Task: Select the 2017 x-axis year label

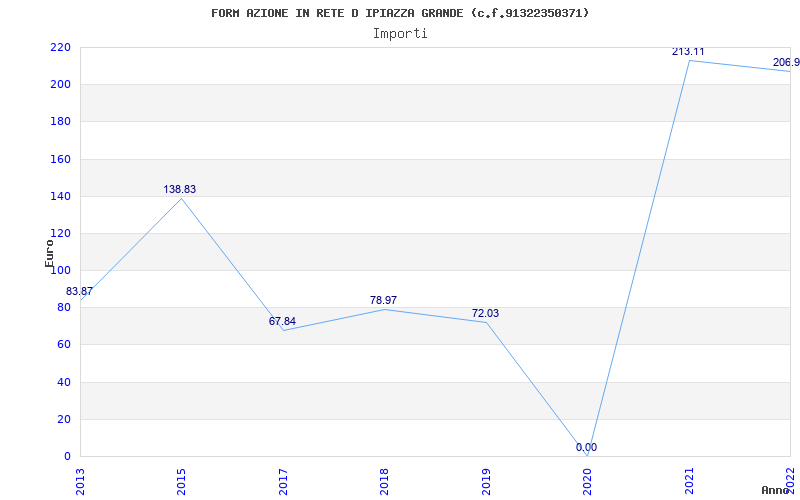Action: (283, 481)
